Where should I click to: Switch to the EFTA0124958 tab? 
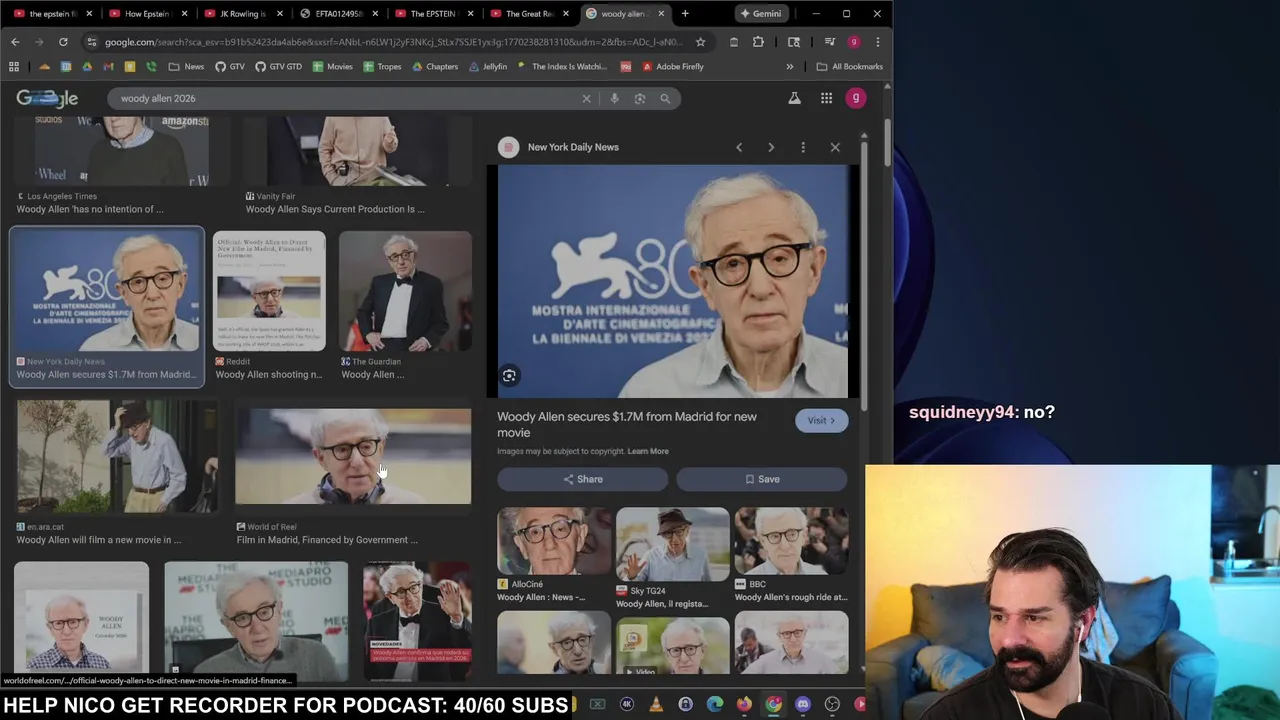pyautogui.click(x=336, y=13)
